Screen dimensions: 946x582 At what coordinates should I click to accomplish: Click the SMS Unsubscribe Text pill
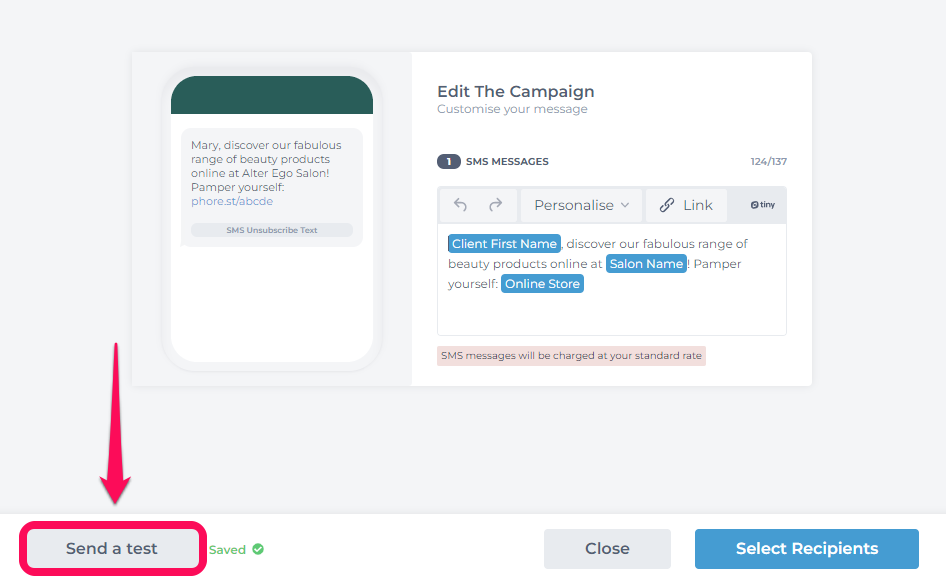coord(271,230)
